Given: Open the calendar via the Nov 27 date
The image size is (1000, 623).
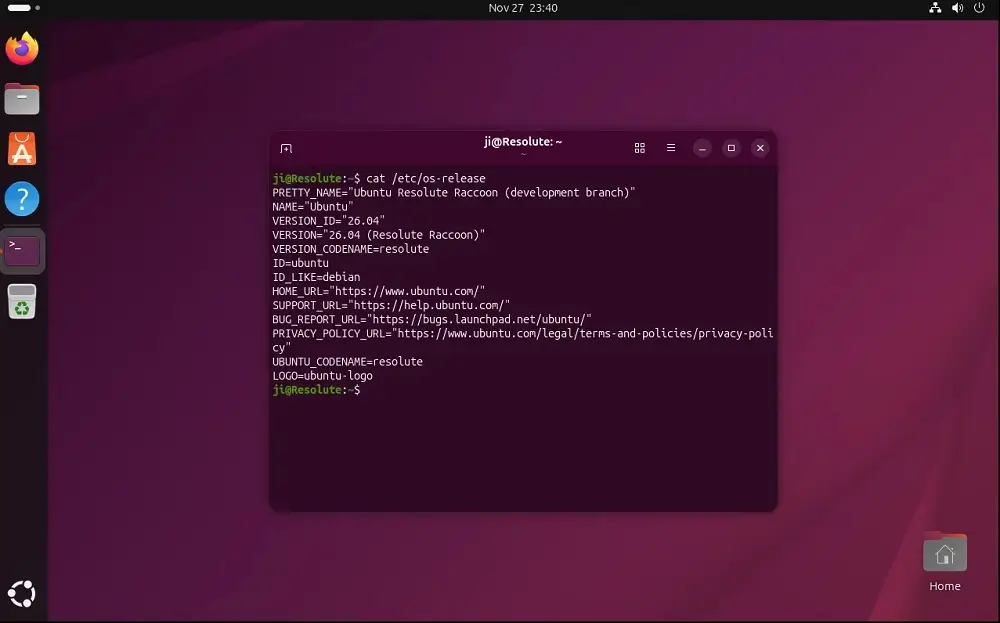Looking at the screenshot, I should pos(523,8).
